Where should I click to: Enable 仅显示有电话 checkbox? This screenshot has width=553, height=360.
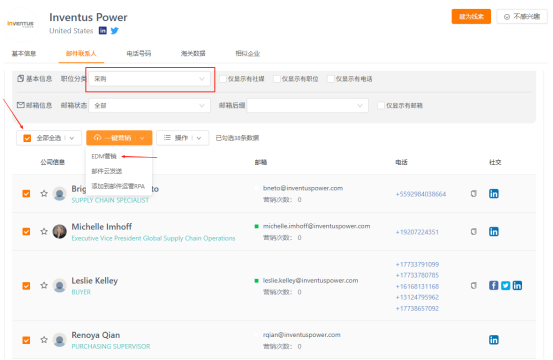(331, 79)
